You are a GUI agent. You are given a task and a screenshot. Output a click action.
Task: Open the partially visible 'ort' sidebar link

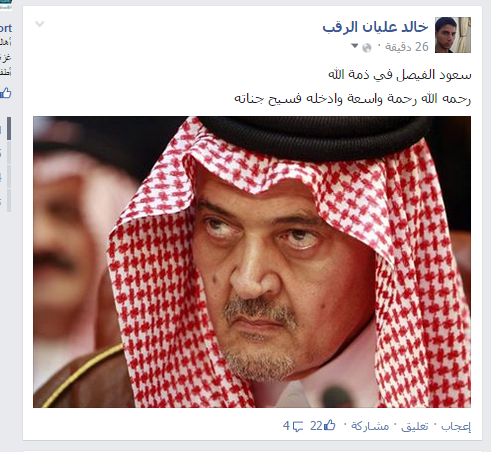click(6, 28)
